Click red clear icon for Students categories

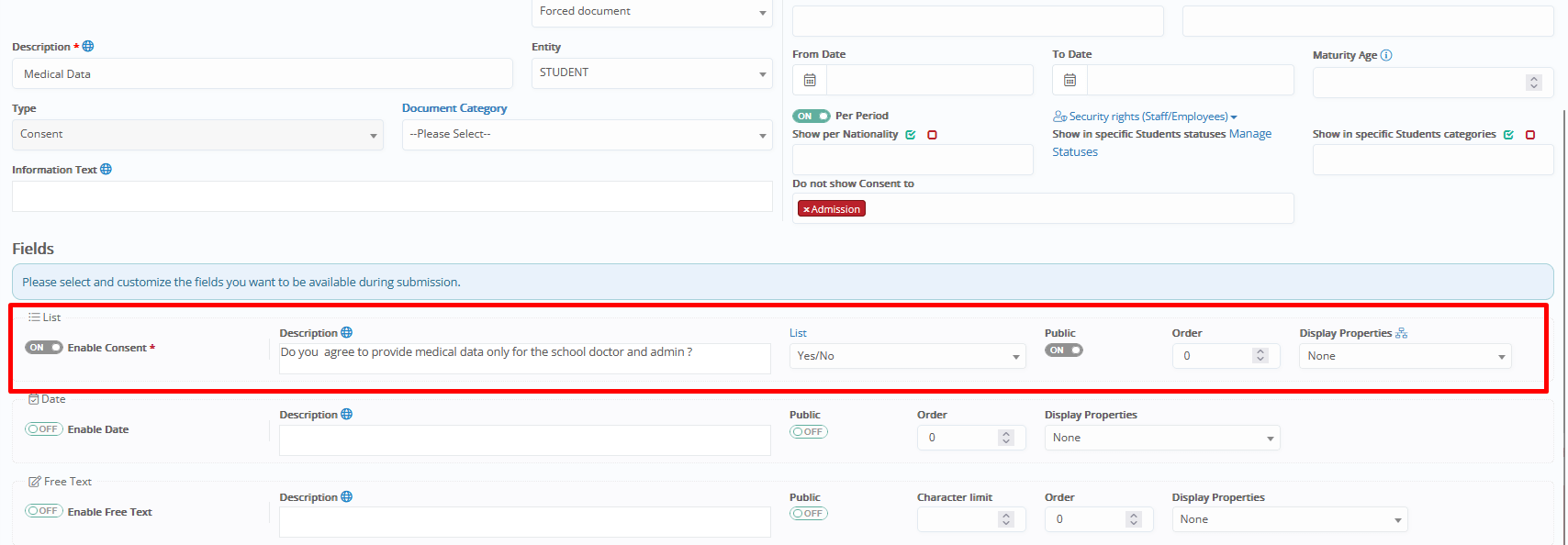1530,135
